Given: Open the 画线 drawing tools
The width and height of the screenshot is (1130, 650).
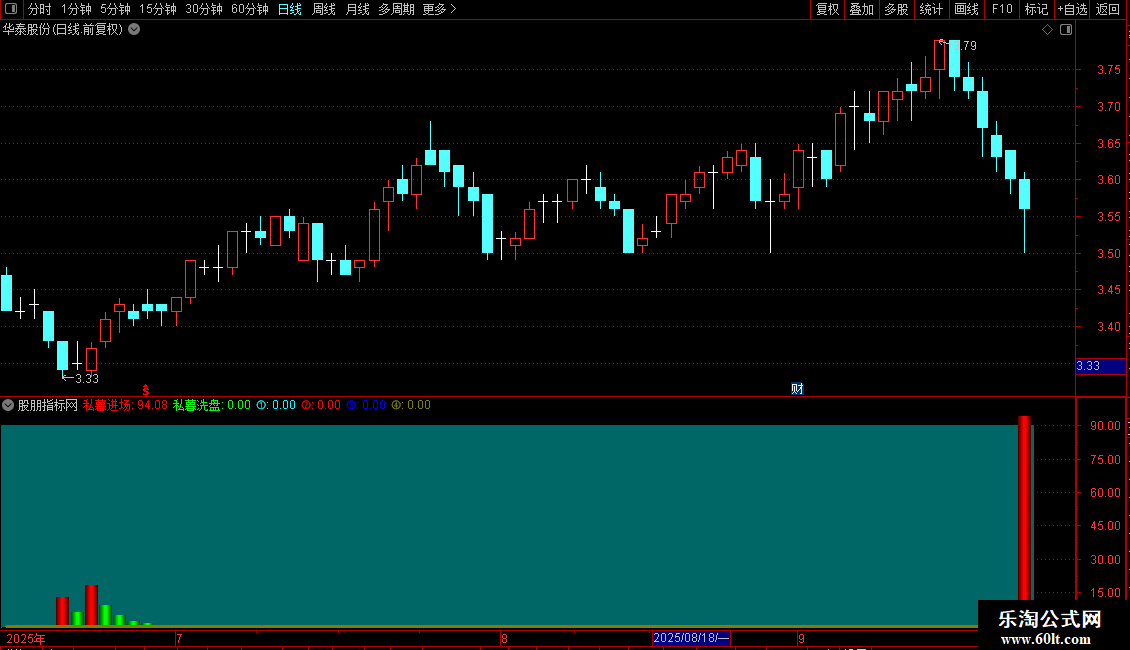Looking at the screenshot, I should tap(966, 9).
